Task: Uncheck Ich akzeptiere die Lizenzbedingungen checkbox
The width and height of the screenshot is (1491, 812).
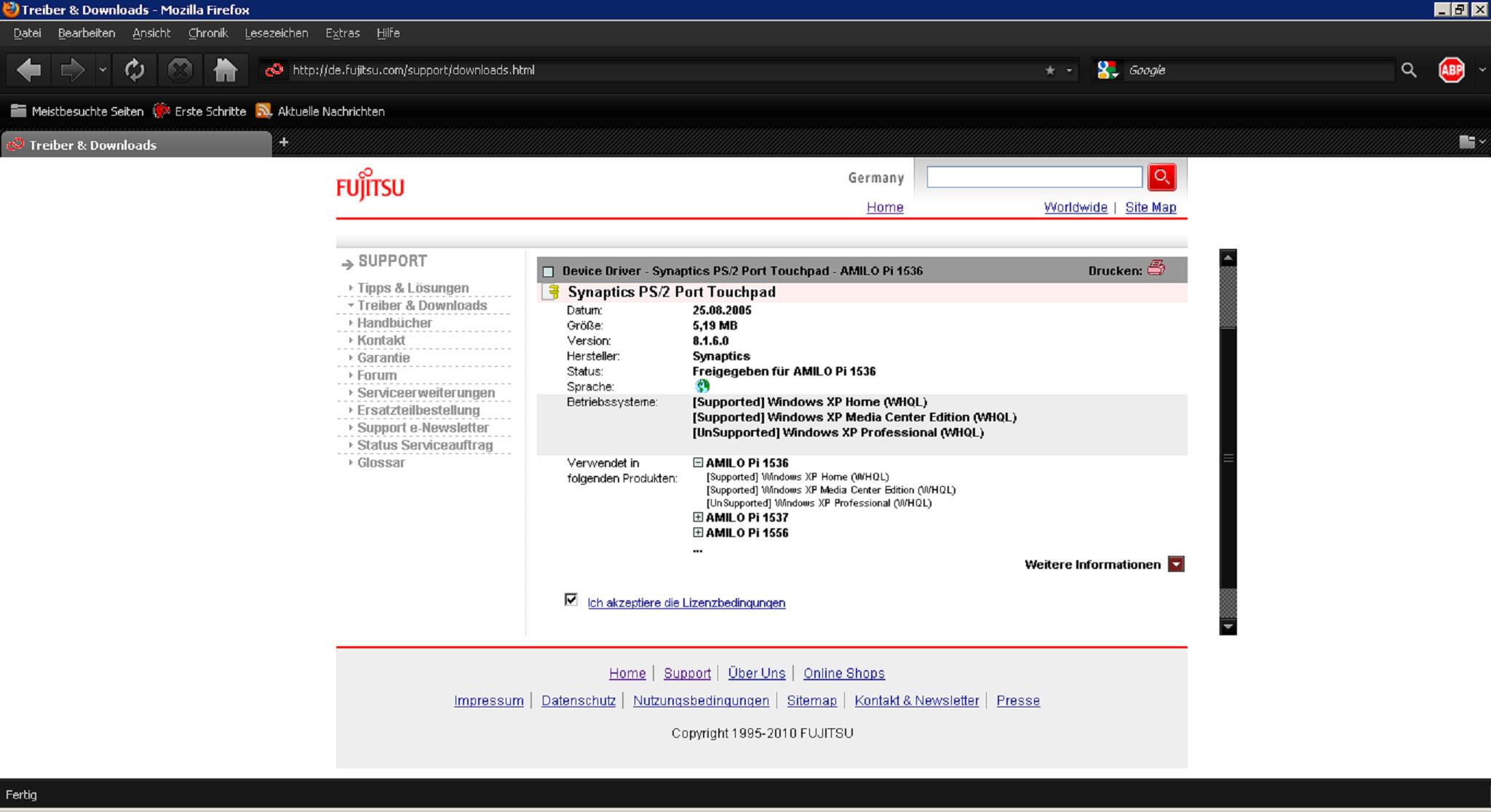Action: coord(570,600)
